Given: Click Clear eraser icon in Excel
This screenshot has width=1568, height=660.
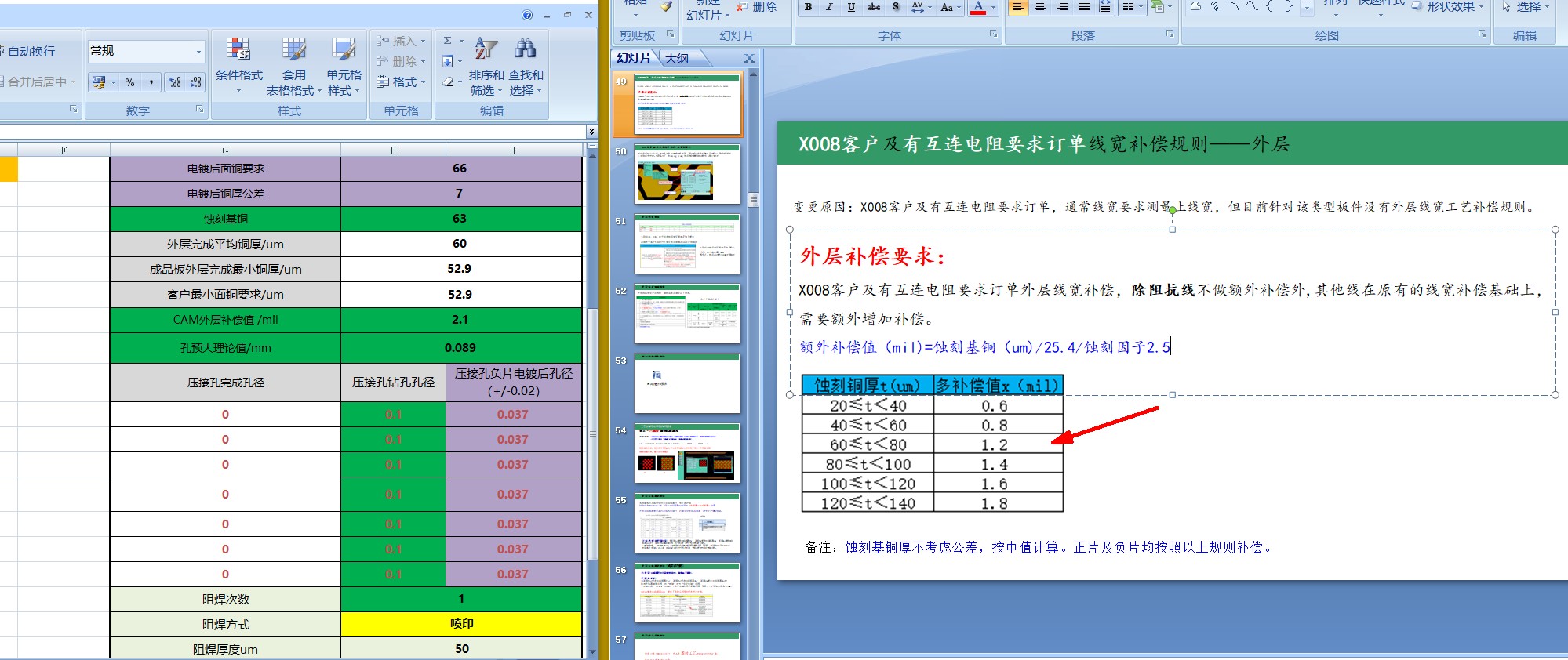Looking at the screenshot, I should 447,82.
